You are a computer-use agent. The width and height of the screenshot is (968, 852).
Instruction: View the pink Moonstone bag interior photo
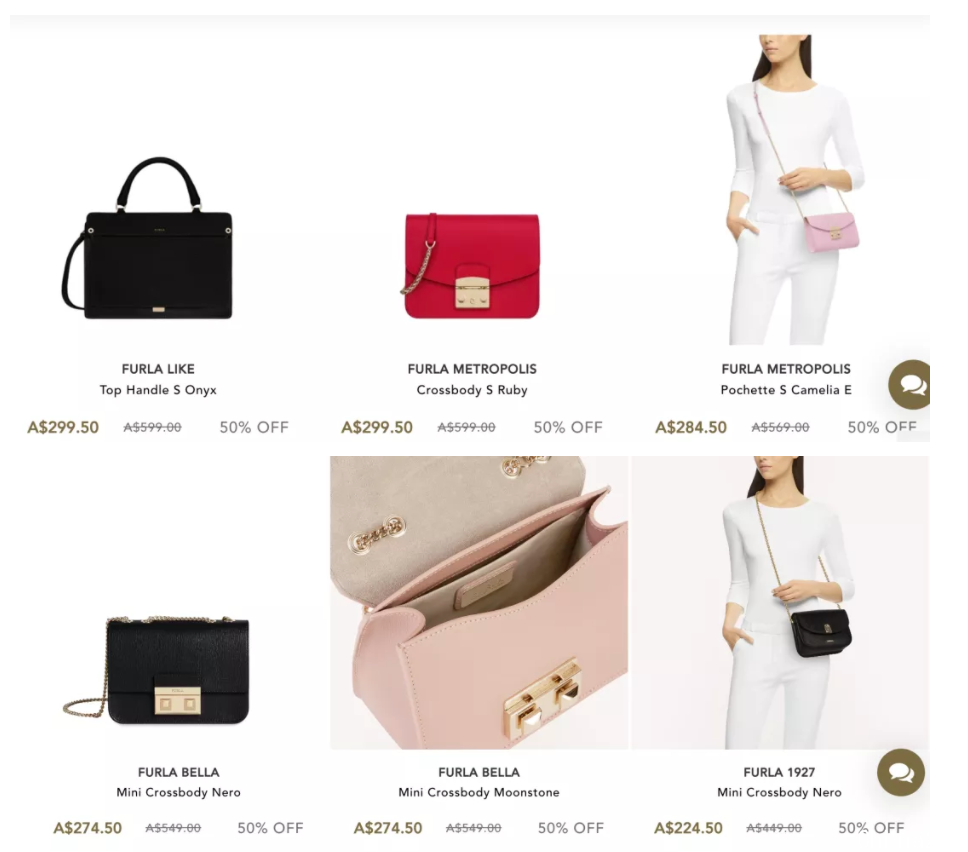tap(478, 603)
